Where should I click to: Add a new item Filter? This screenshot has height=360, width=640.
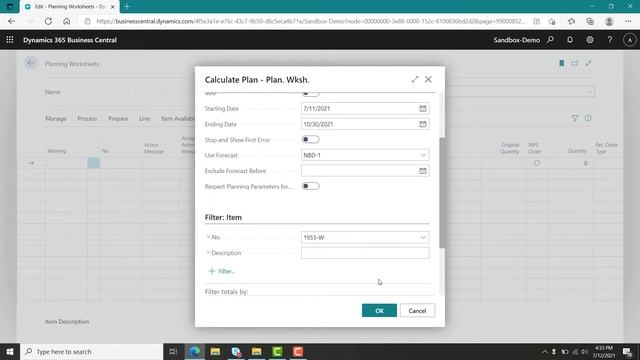tap(222, 271)
